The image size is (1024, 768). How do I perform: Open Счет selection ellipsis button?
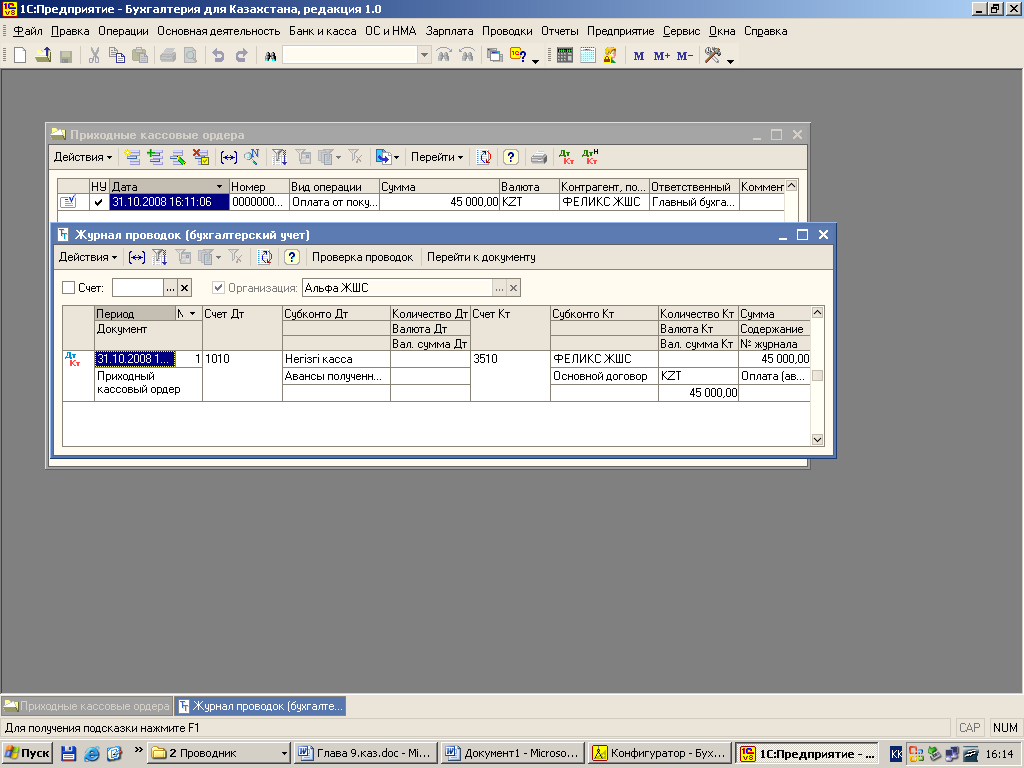[x=170, y=288]
